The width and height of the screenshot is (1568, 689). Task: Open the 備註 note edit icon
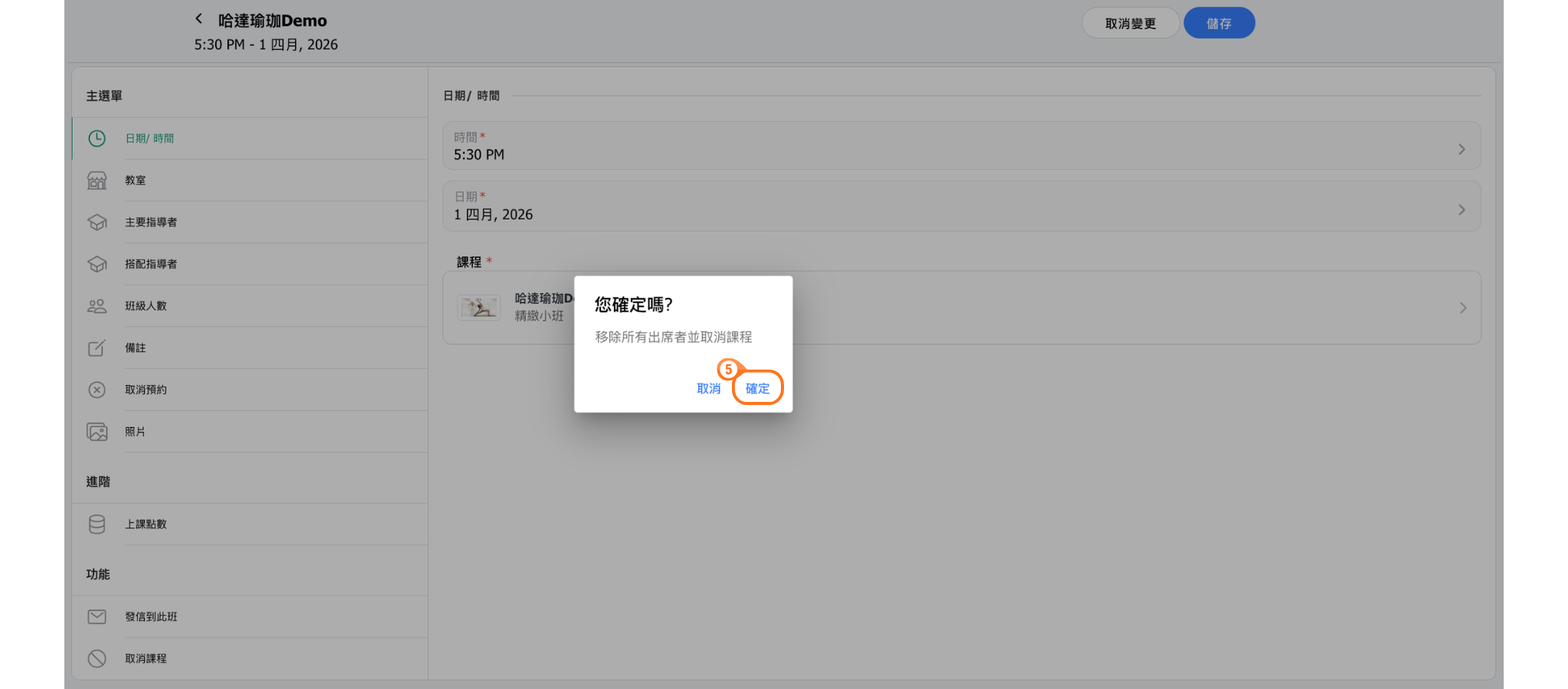[x=96, y=348]
